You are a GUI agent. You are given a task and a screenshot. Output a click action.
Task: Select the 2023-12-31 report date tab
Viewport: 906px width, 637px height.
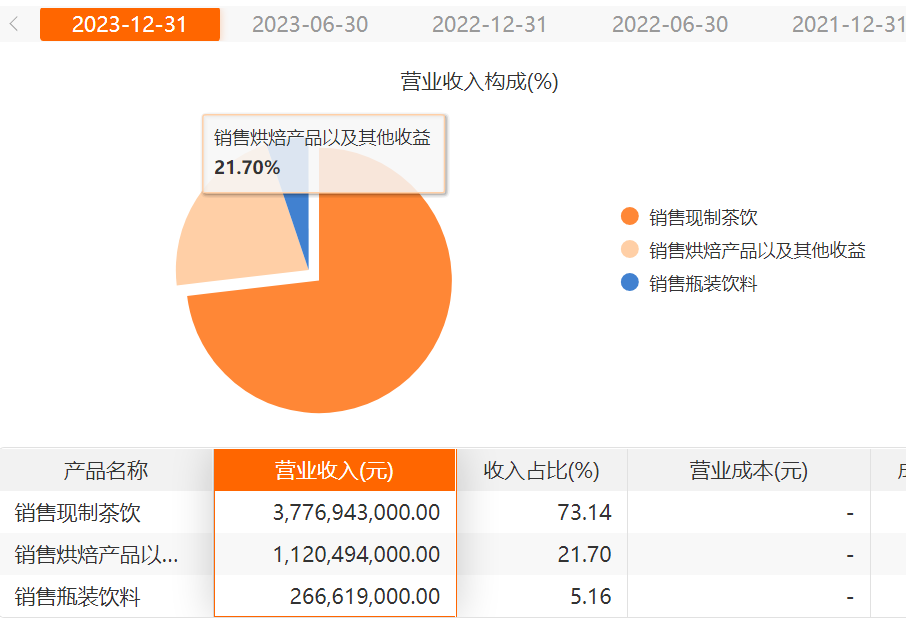point(130,24)
